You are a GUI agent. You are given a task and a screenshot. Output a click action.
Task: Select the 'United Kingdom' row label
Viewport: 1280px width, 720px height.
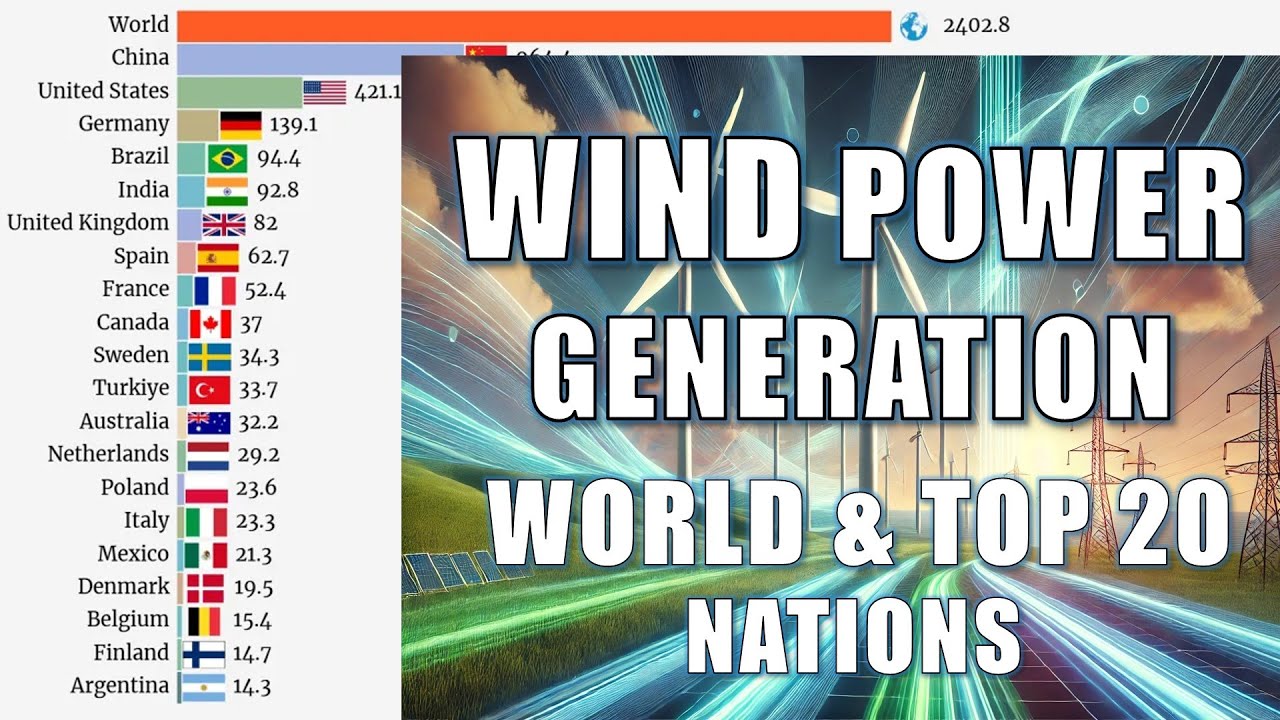(88, 223)
